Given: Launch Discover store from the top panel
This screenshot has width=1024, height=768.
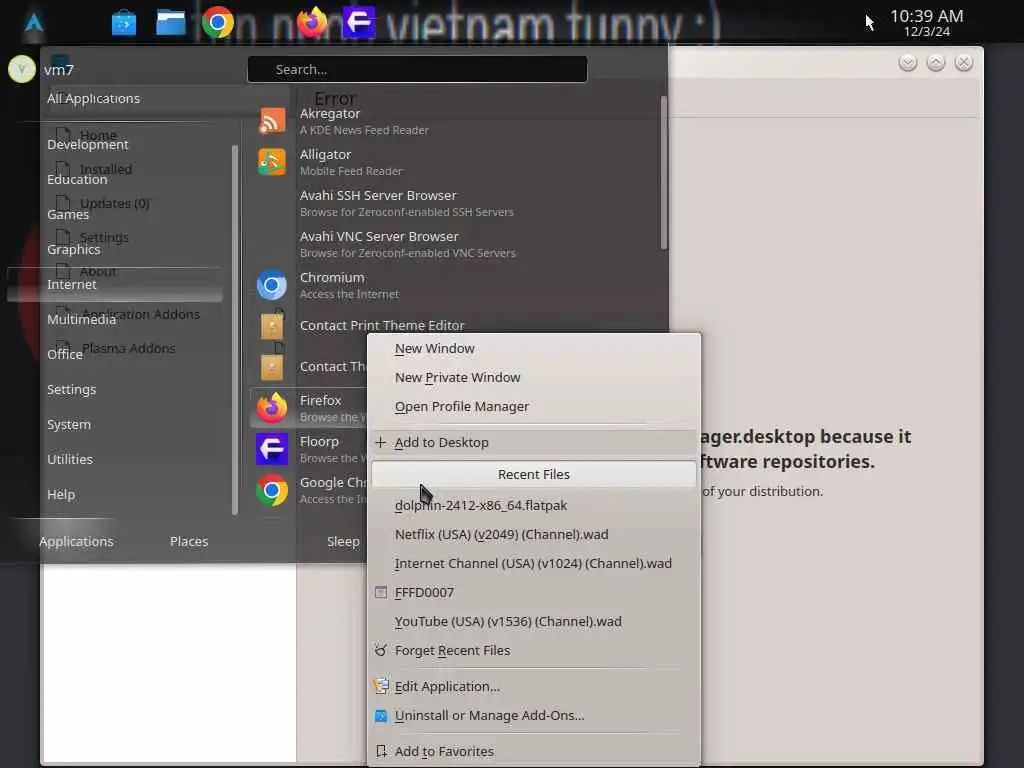Looking at the screenshot, I should 123,24.
